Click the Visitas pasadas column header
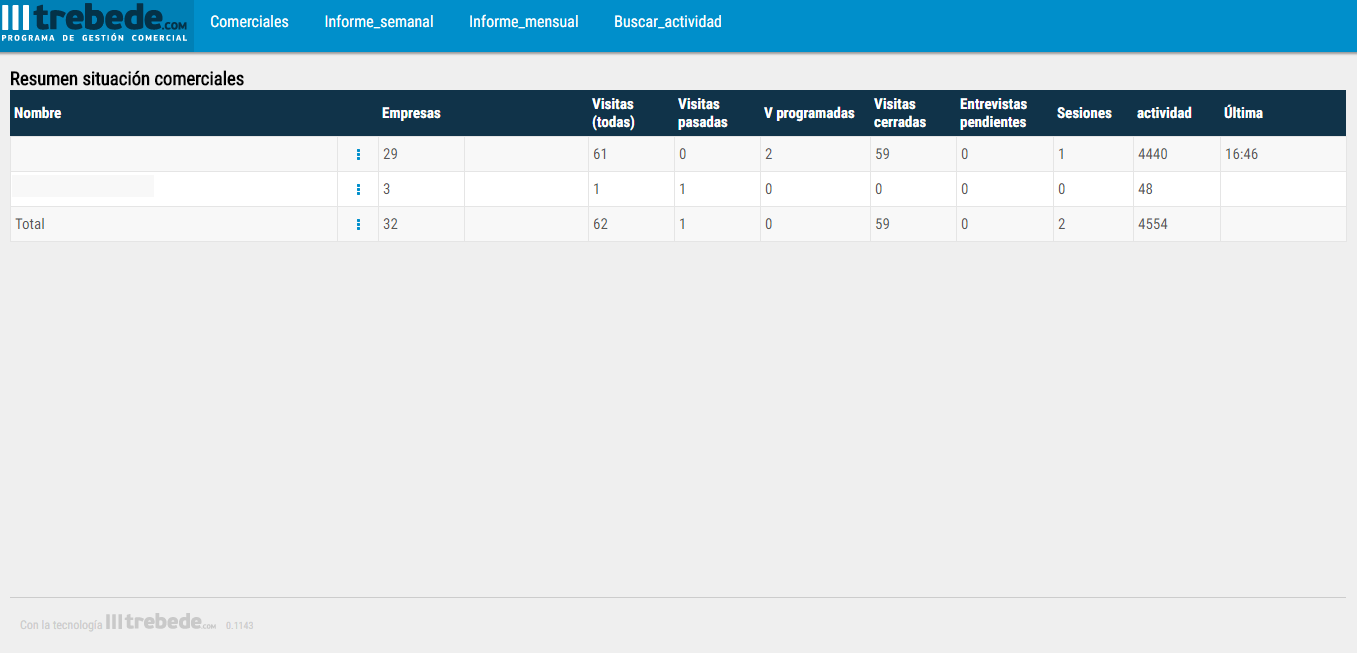The width and height of the screenshot is (1357, 653). point(703,113)
